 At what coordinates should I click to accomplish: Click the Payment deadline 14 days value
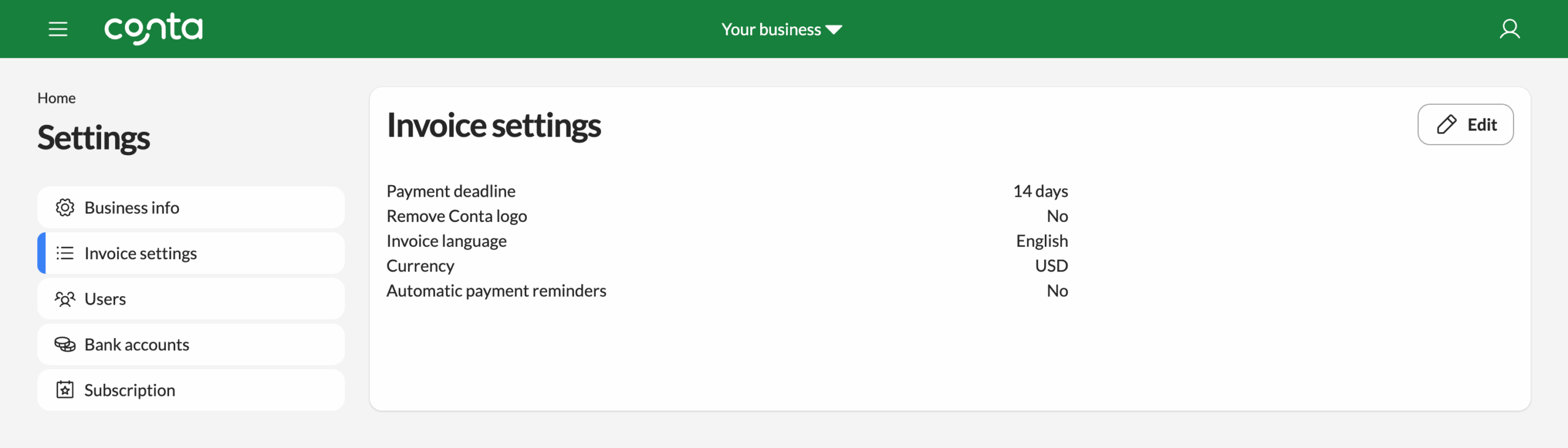(1040, 191)
